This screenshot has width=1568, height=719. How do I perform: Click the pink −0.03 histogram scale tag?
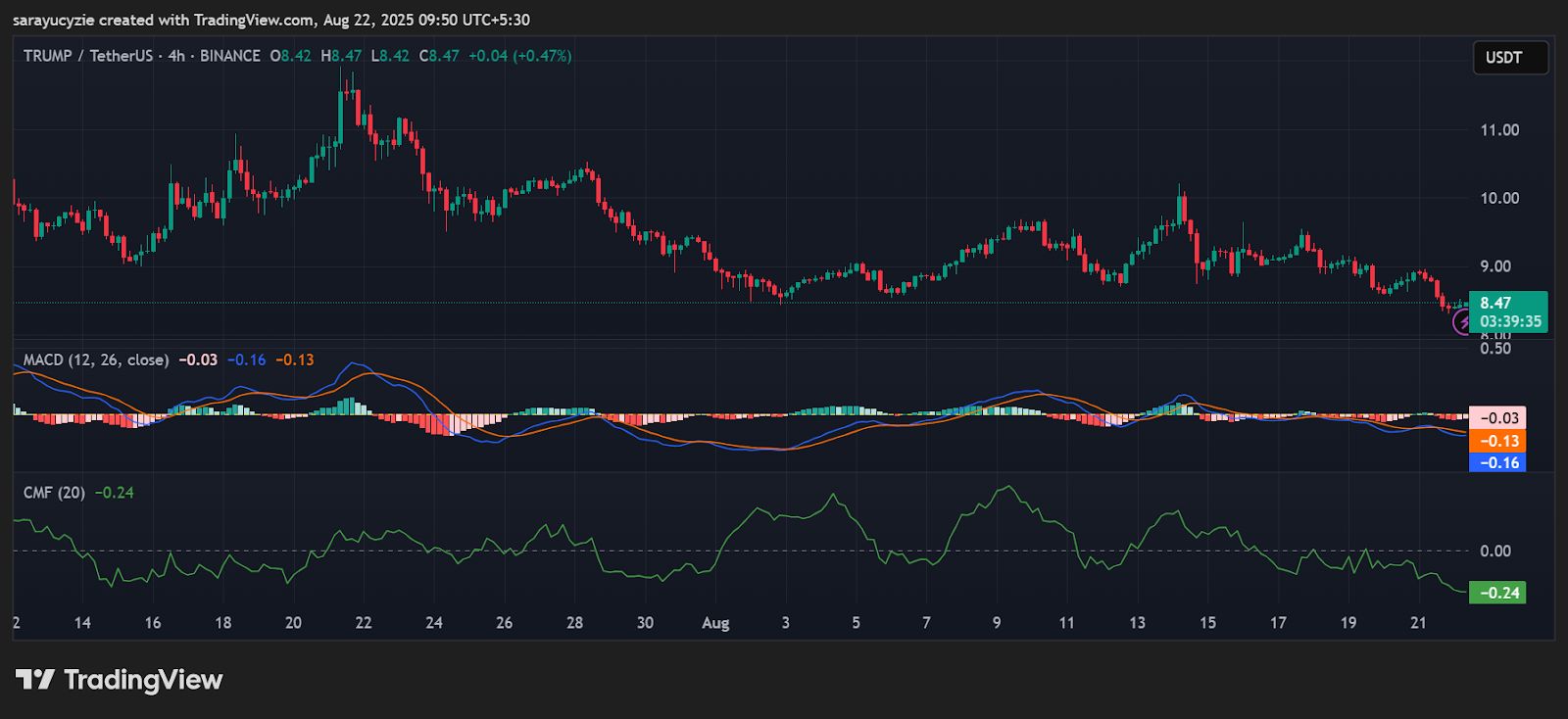click(1497, 418)
